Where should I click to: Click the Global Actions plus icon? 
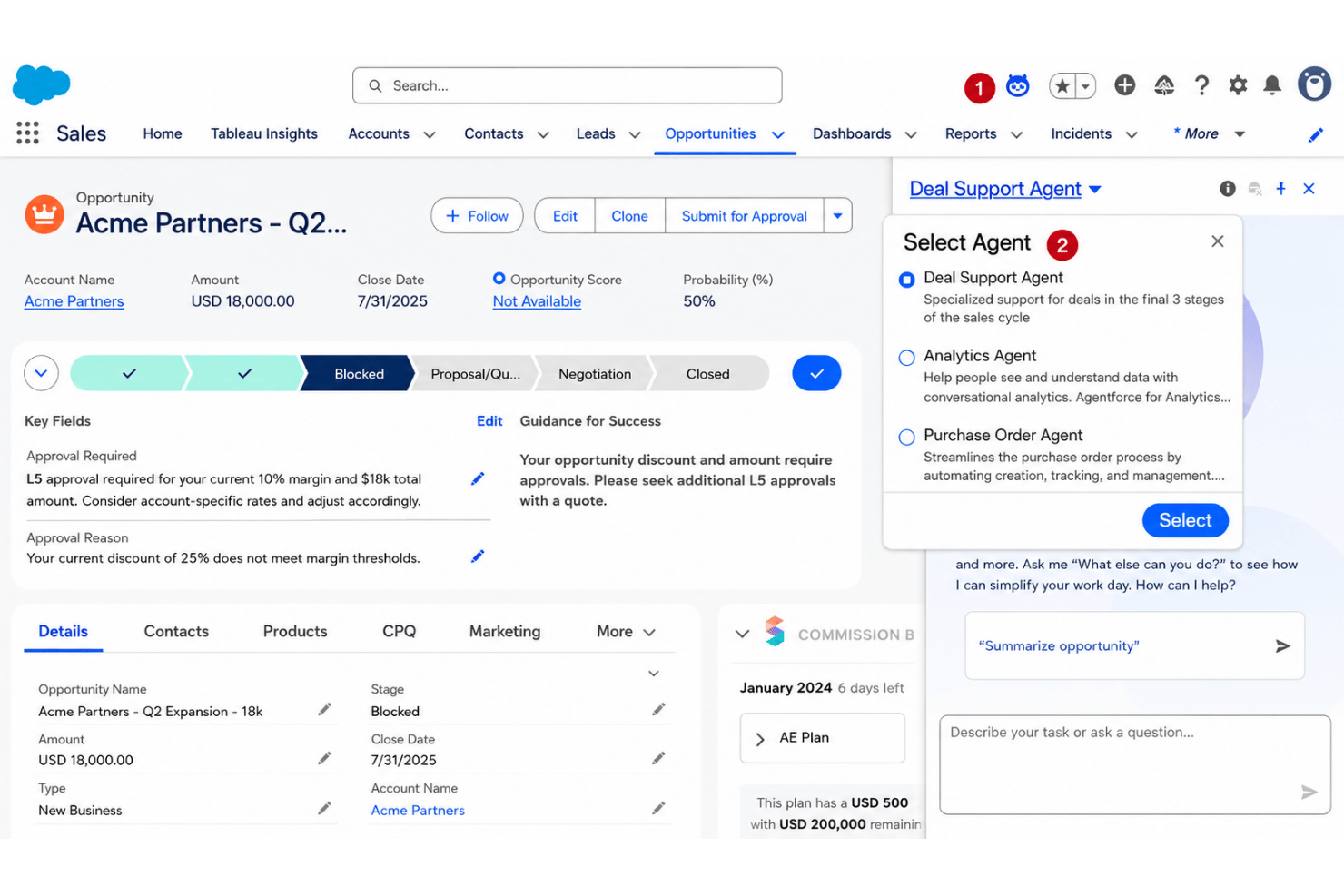pos(1124,85)
